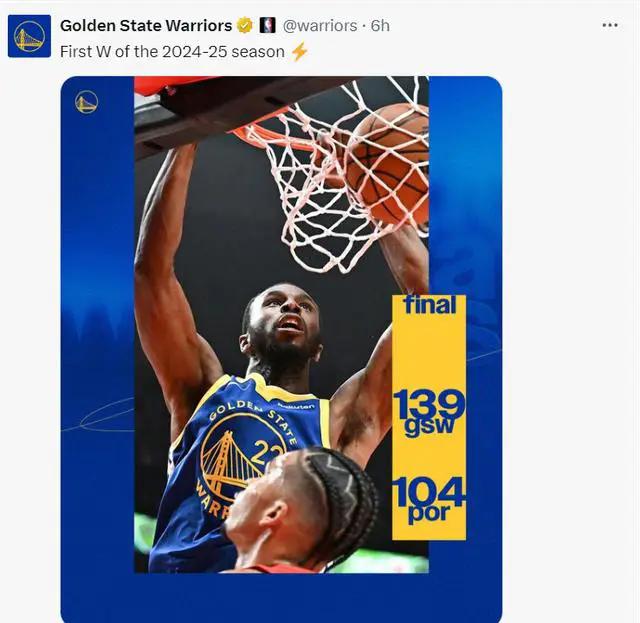Click the small Warriors bridge logo inside the graphic
Screen dimensions: 640x623
click(x=87, y=102)
